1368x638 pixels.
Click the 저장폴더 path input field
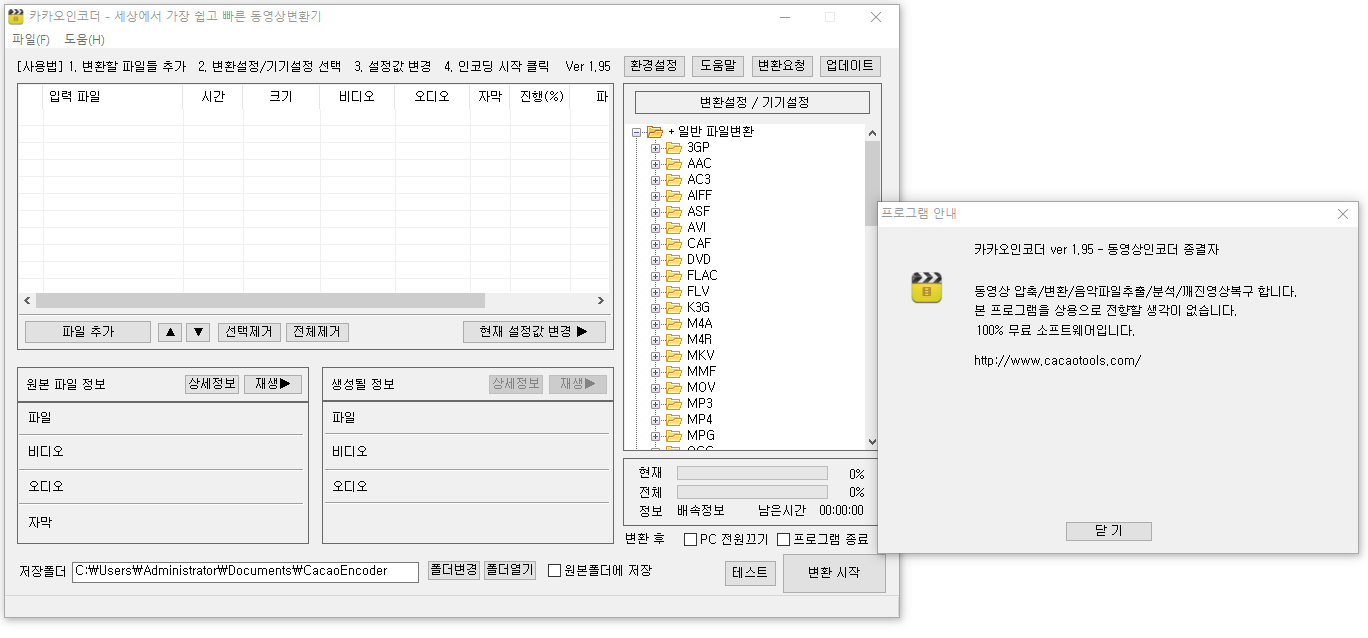coord(245,571)
